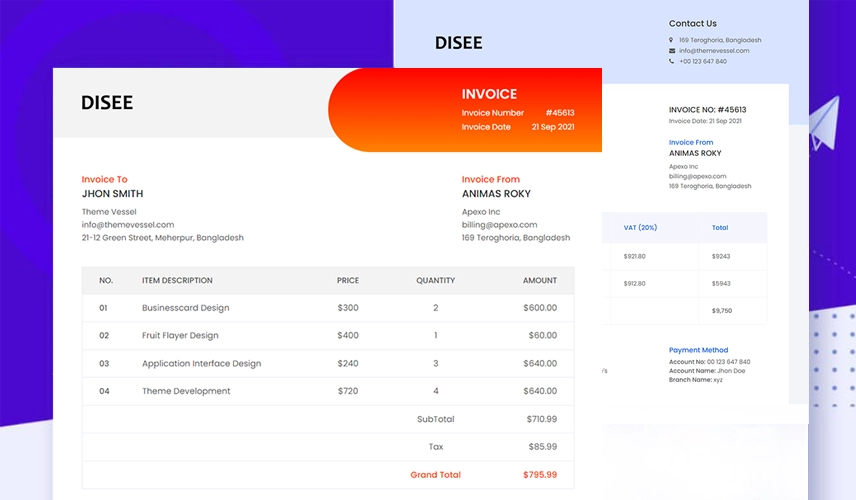Click the Payment Method heading
Viewport: 856px width, 500px height.
699,350
